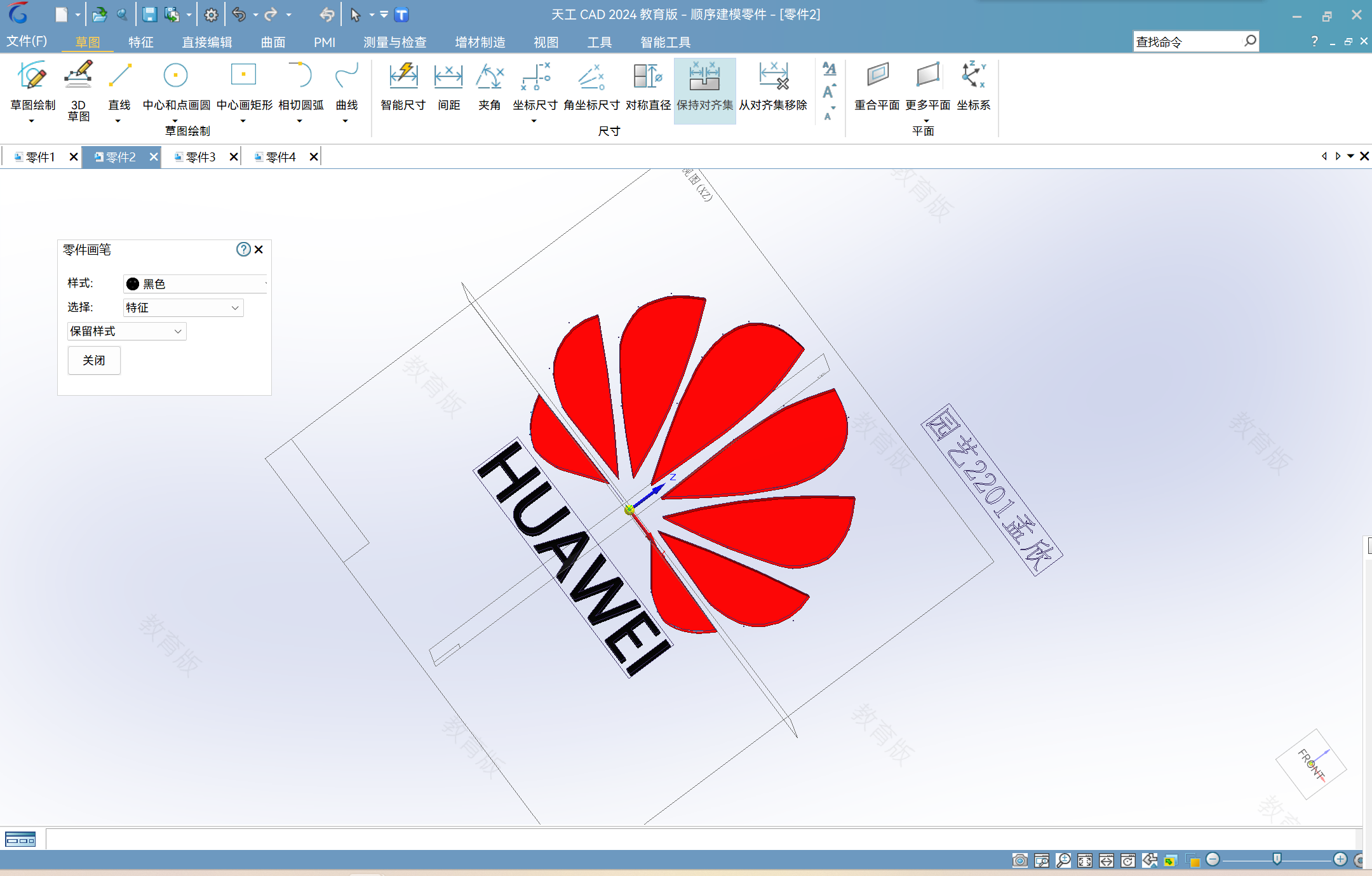Viewport: 1372px width, 876px height.
Task: Select the 直线 line tool
Action: click(x=119, y=86)
